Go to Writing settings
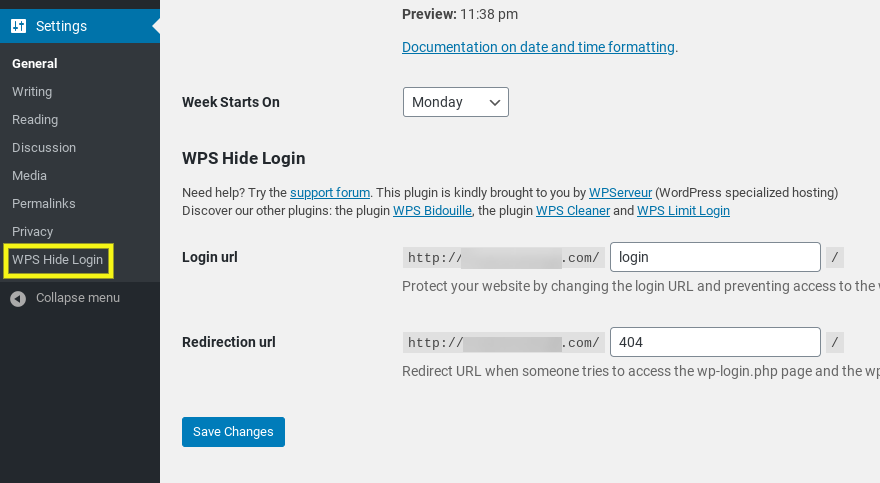 click(x=32, y=91)
